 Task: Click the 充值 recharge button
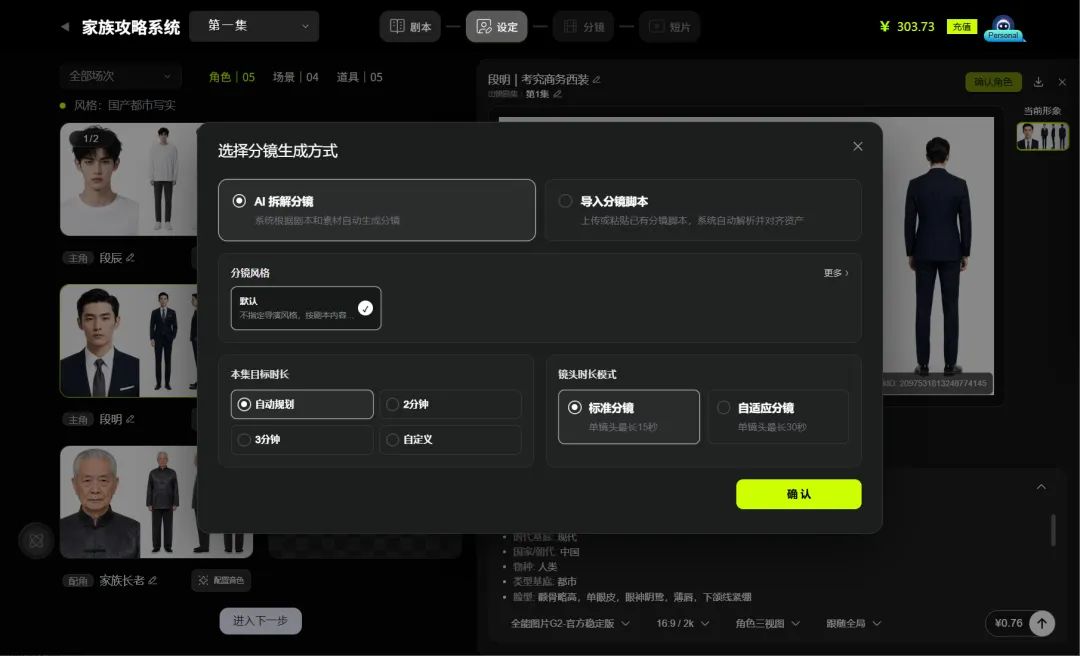(962, 27)
